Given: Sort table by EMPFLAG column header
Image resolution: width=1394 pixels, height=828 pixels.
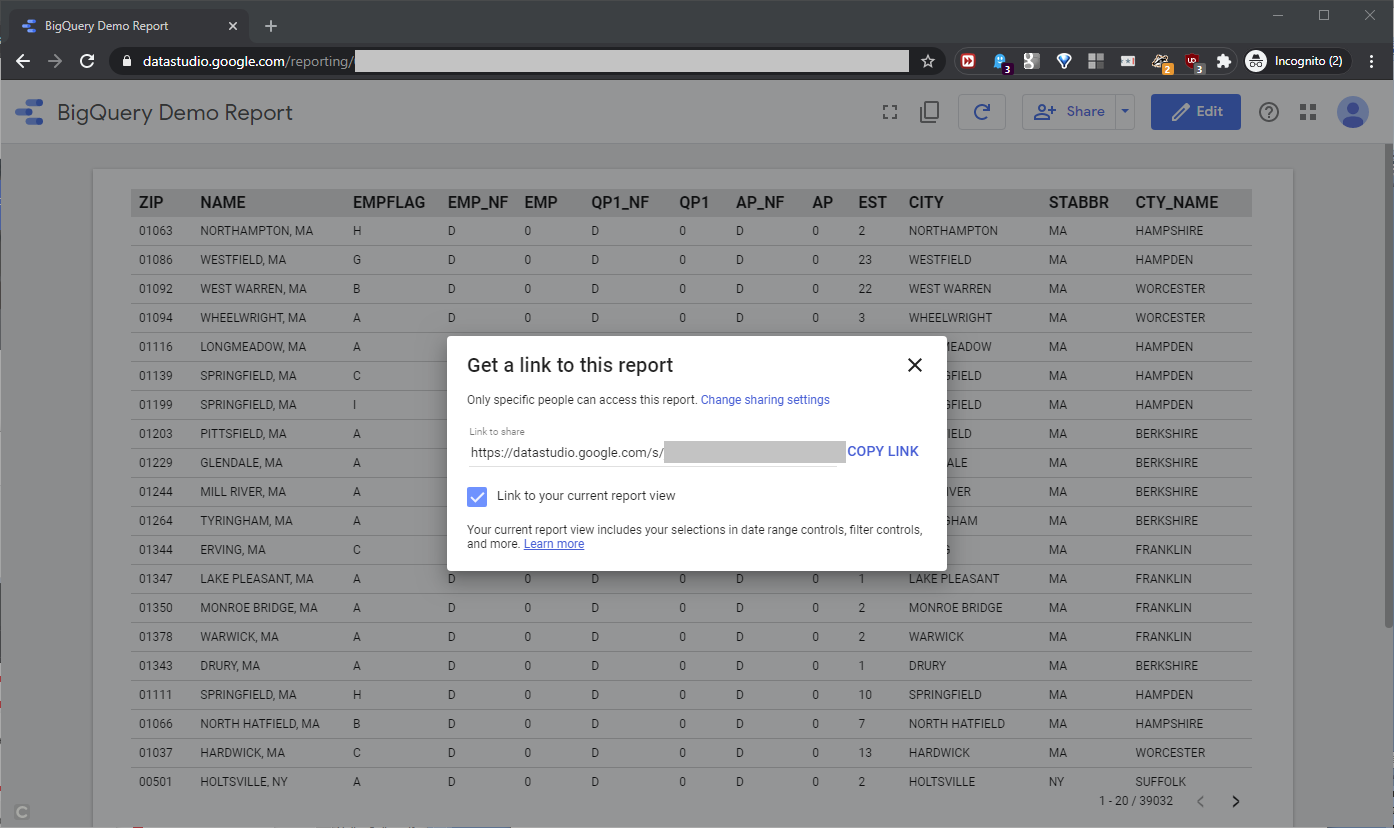Looking at the screenshot, I should point(389,202).
